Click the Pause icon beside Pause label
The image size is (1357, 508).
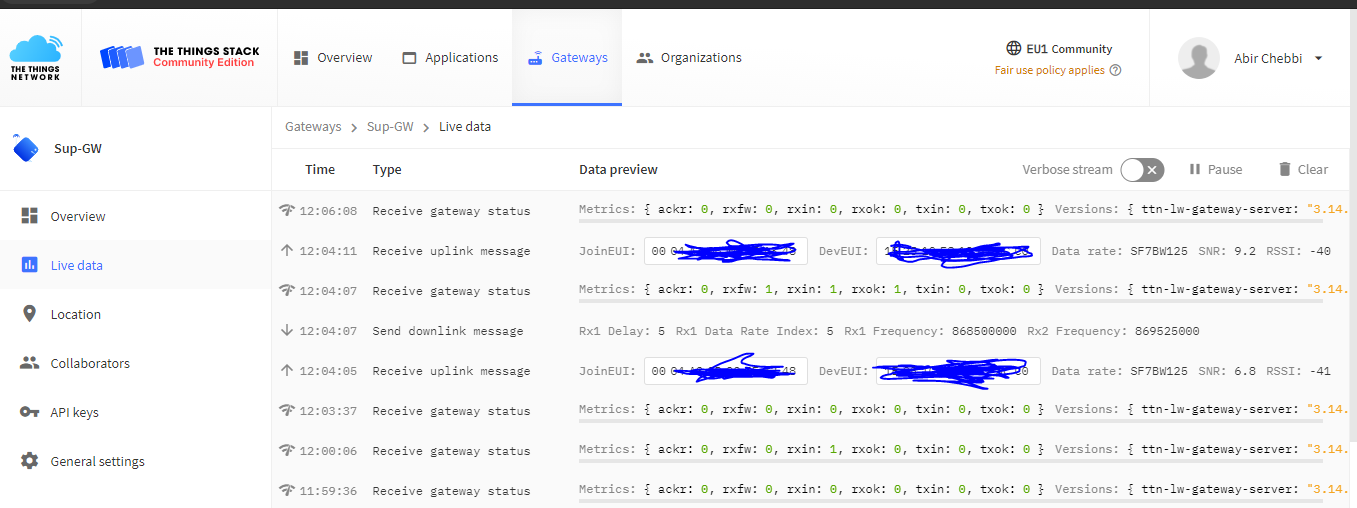pos(1194,170)
